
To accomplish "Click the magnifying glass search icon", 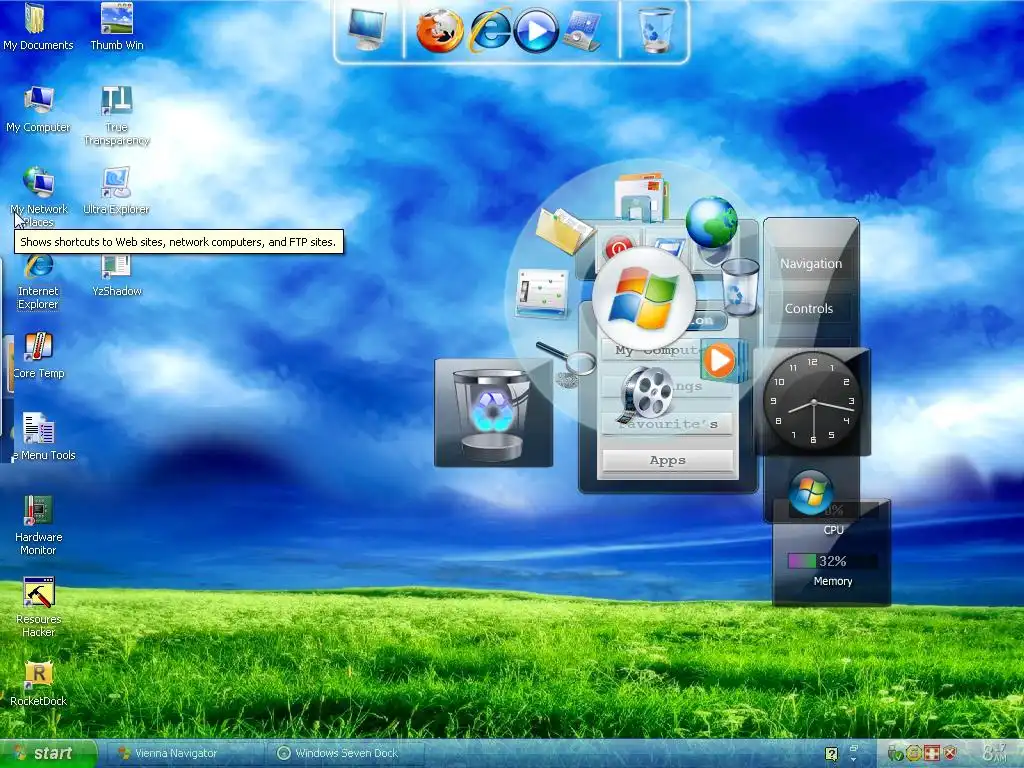I will tap(567, 363).
